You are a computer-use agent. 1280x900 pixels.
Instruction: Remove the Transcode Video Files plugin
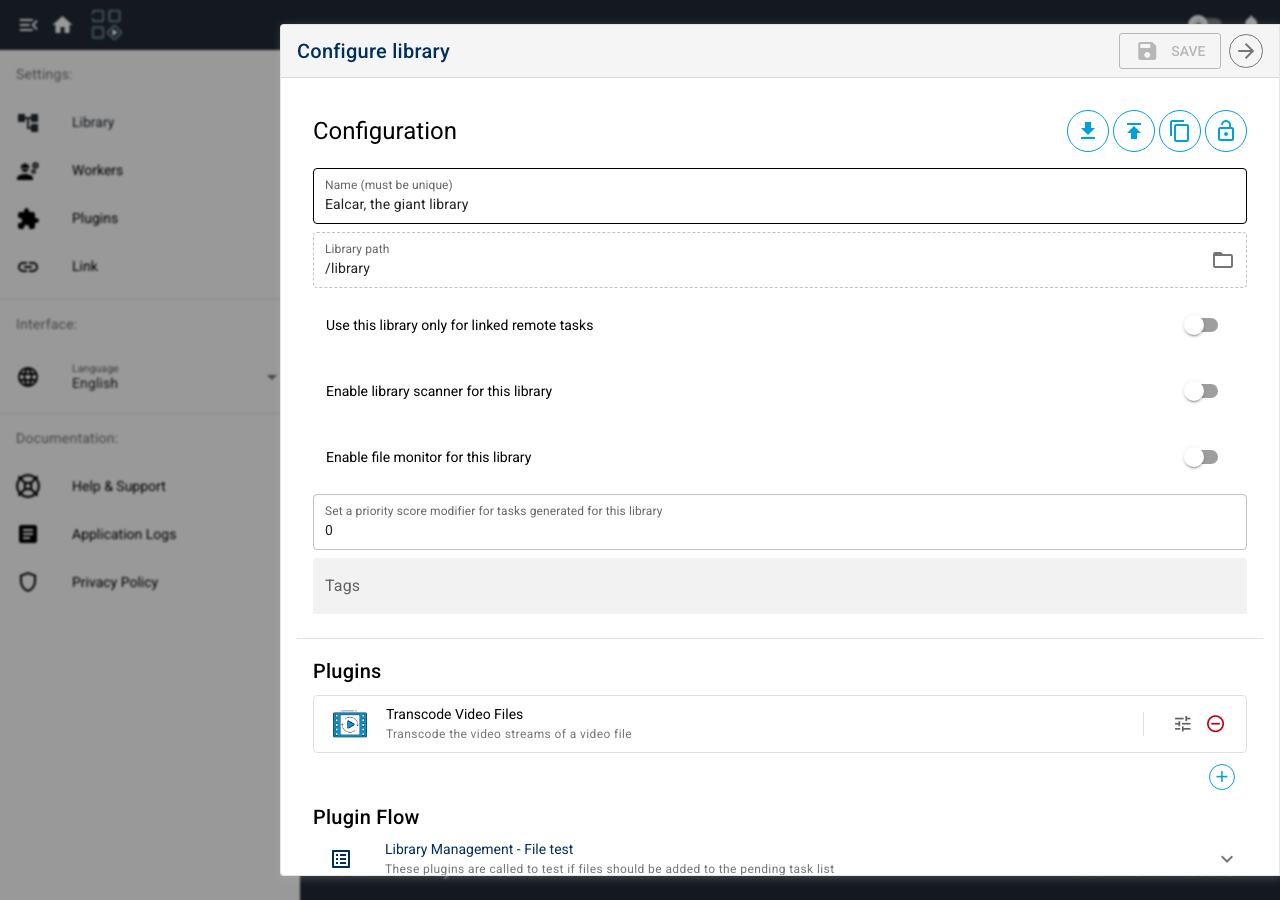tap(1216, 724)
